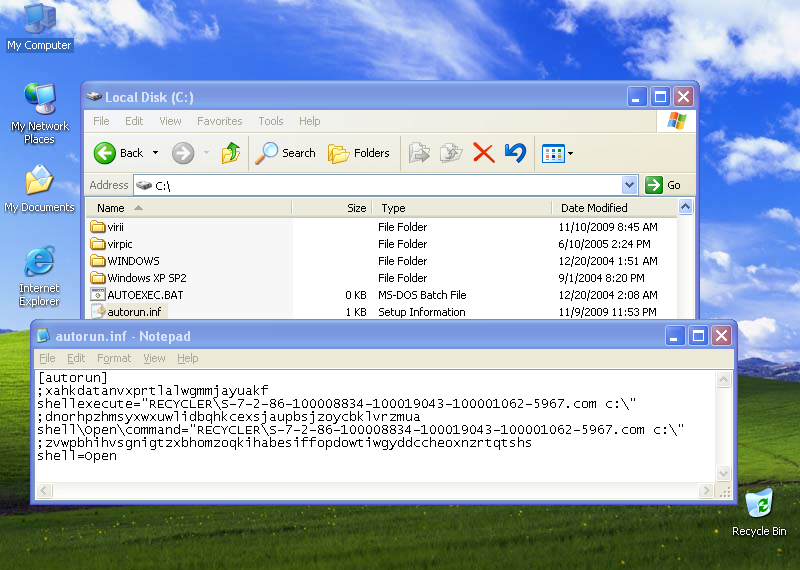Open the Views dropdown arrow
This screenshot has width=800, height=570.
click(570, 153)
